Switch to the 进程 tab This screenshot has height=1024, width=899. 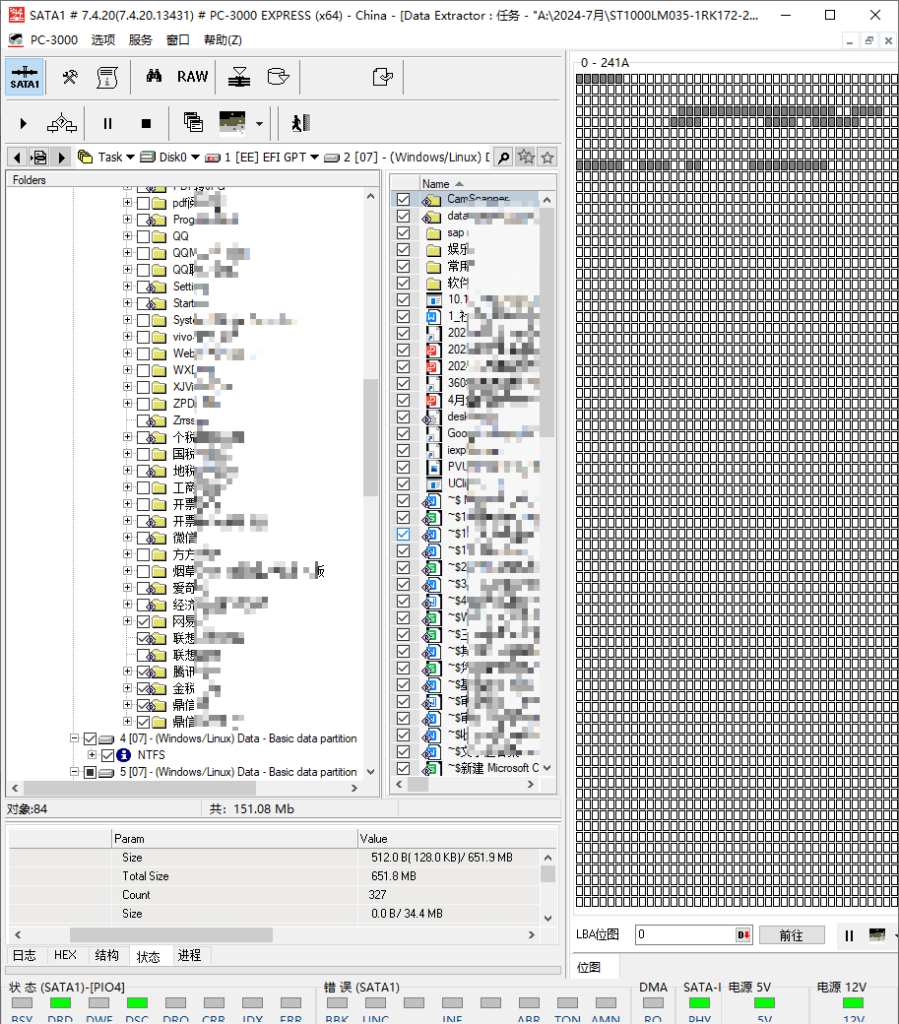click(x=189, y=955)
